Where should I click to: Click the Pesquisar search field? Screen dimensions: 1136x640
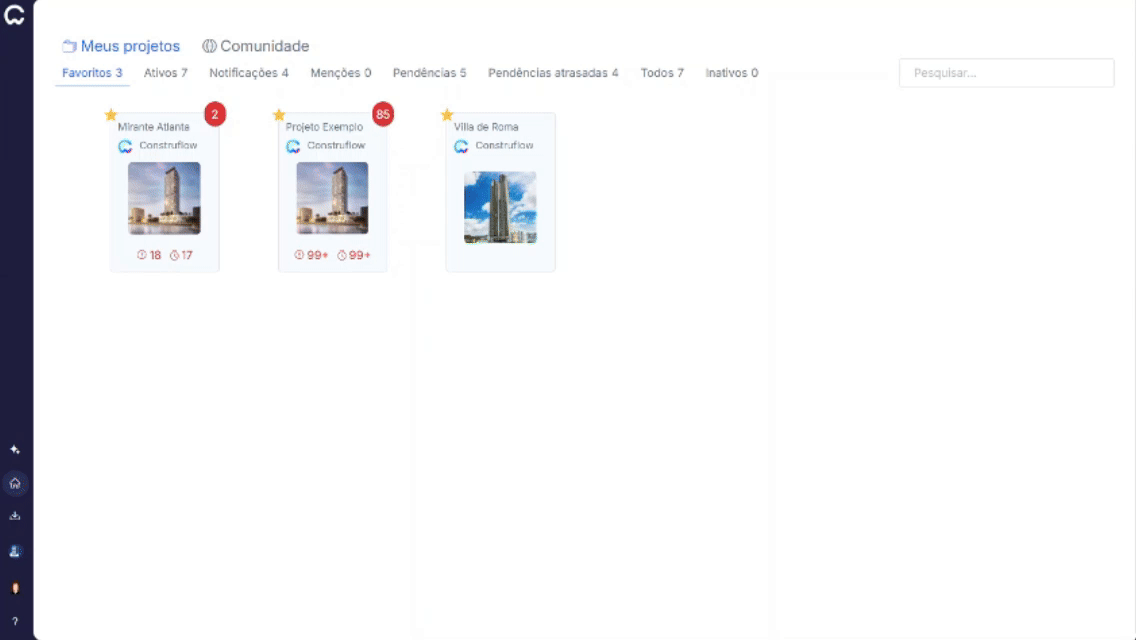(1006, 73)
